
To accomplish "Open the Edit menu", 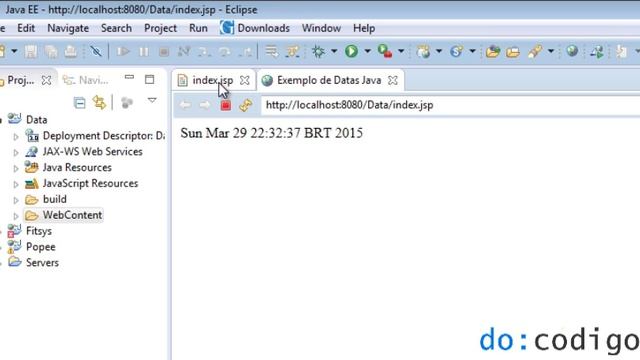I will (26, 28).
